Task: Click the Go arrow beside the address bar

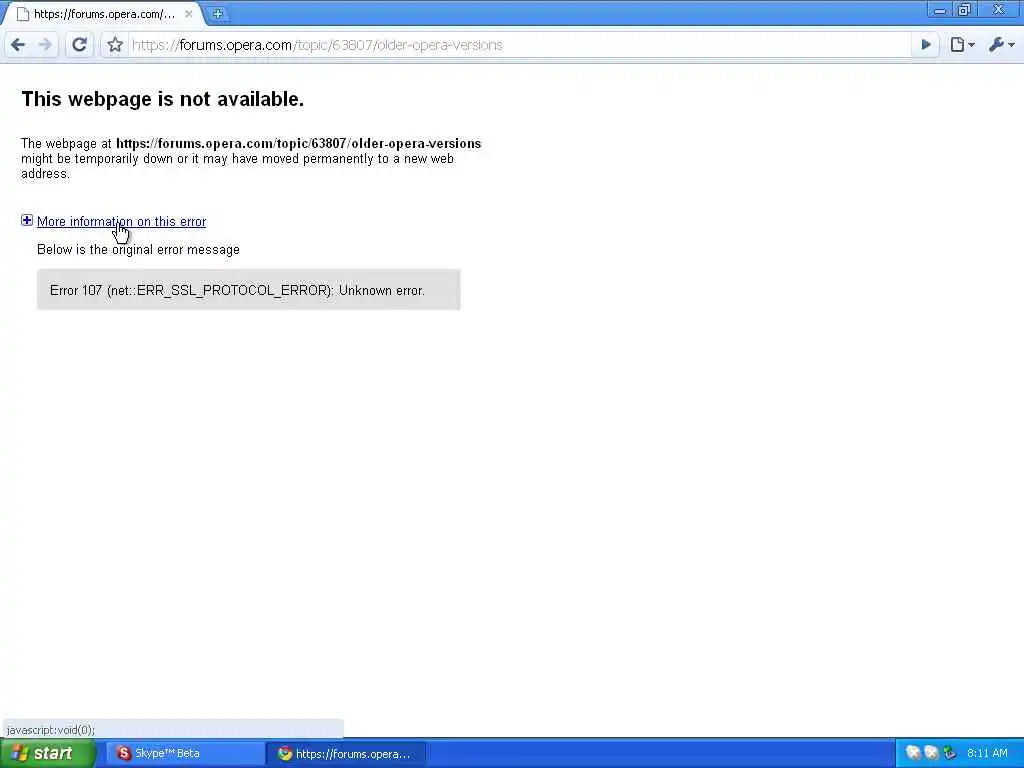Action: coord(925,45)
